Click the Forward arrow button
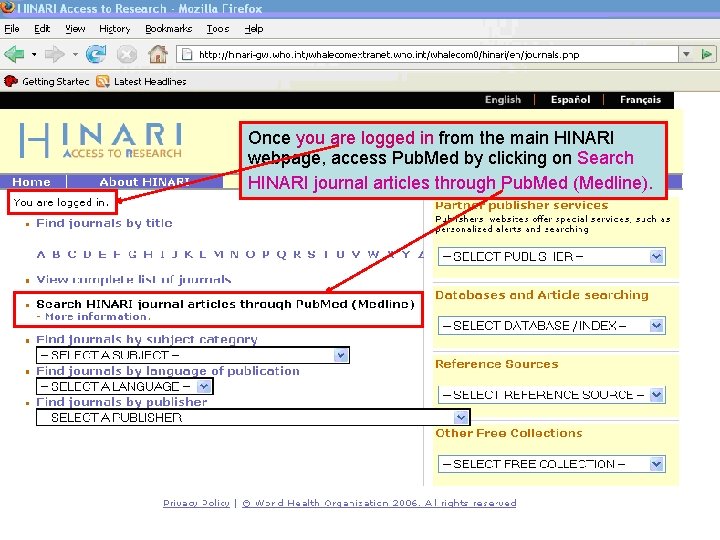The height and width of the screenshot is (540, 720). 55,54
